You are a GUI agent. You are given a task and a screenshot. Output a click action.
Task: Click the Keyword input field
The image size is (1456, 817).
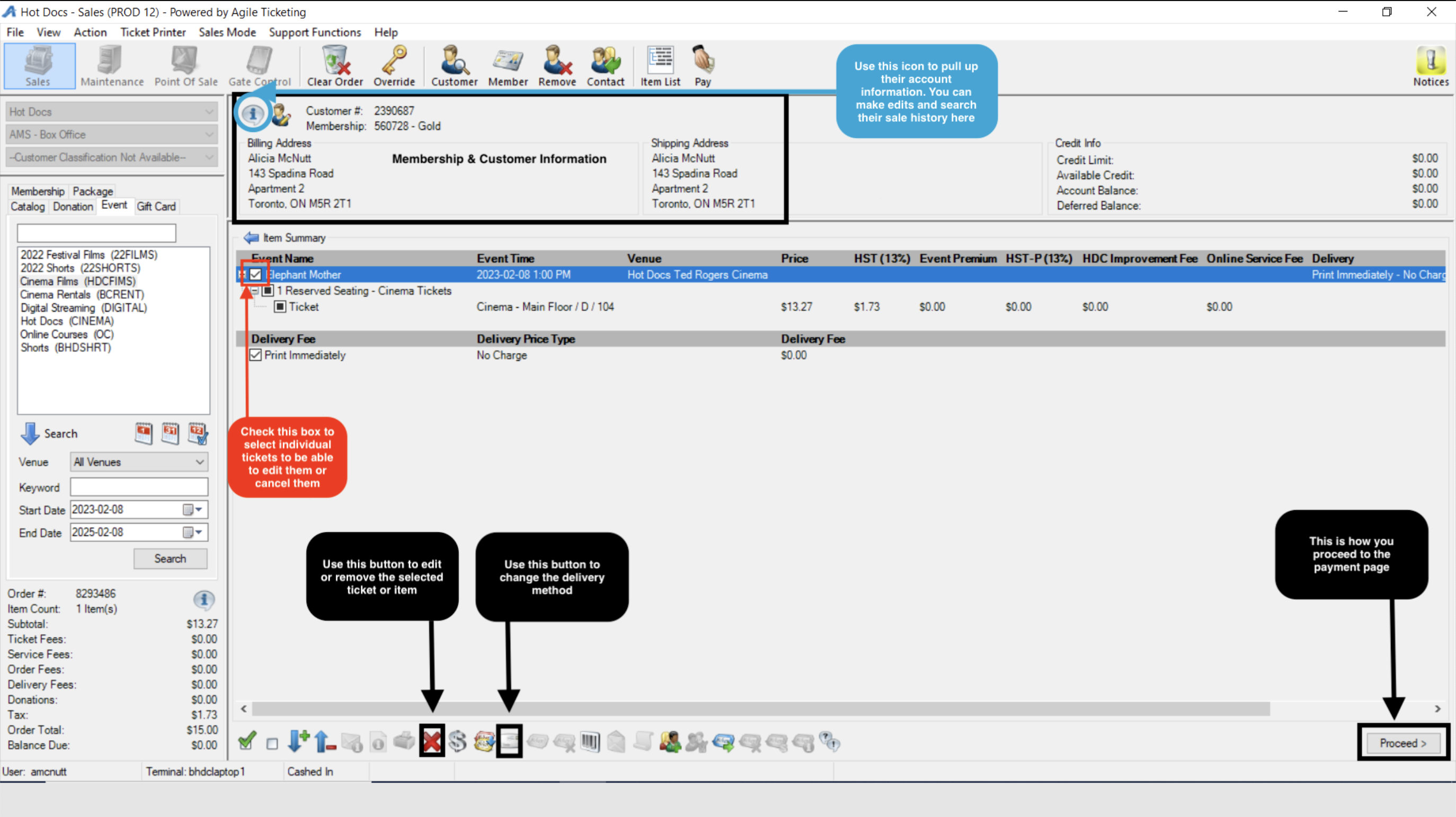(x=139, y=487)
